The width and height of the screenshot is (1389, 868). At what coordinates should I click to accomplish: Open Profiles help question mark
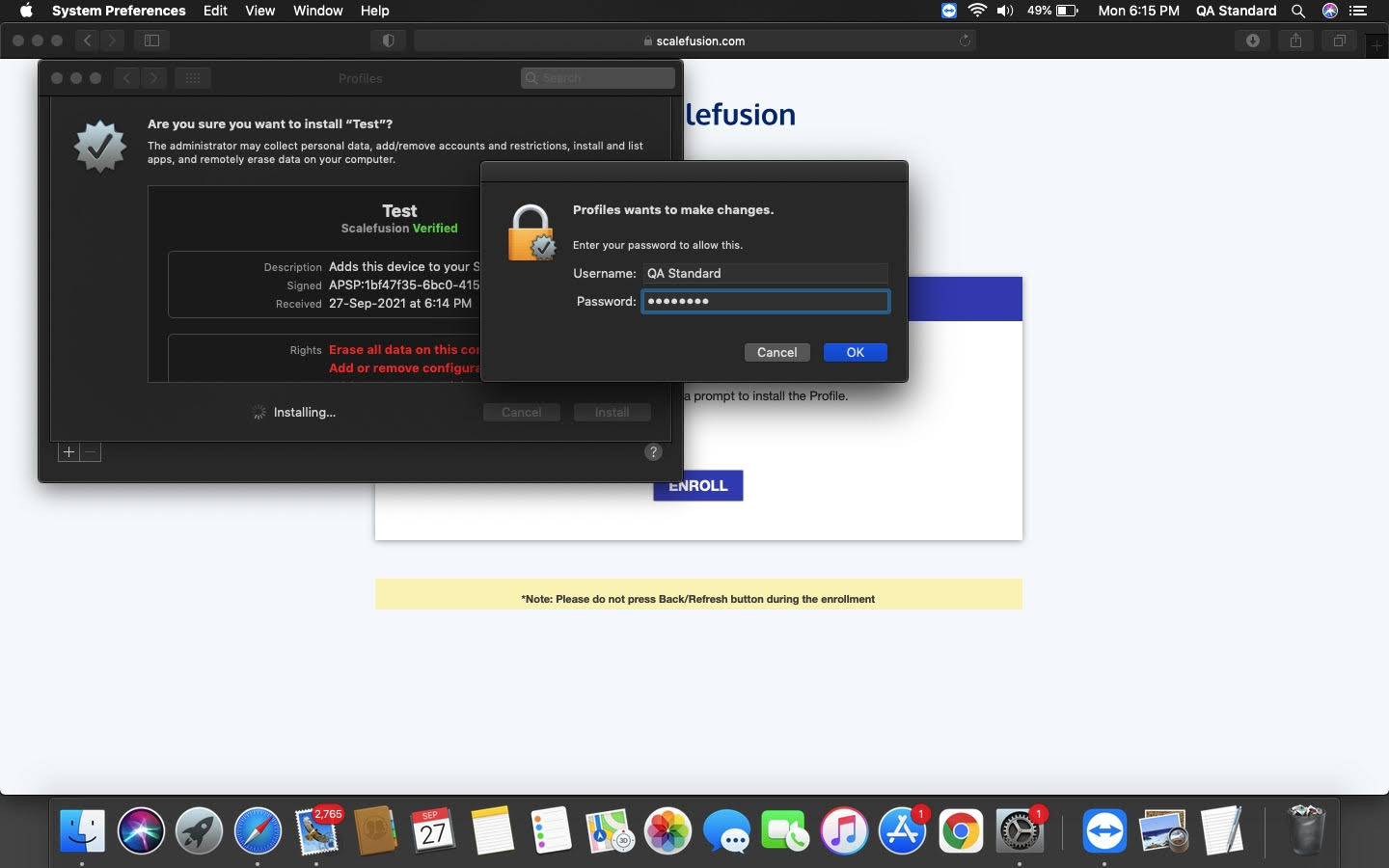click(653, 451)
